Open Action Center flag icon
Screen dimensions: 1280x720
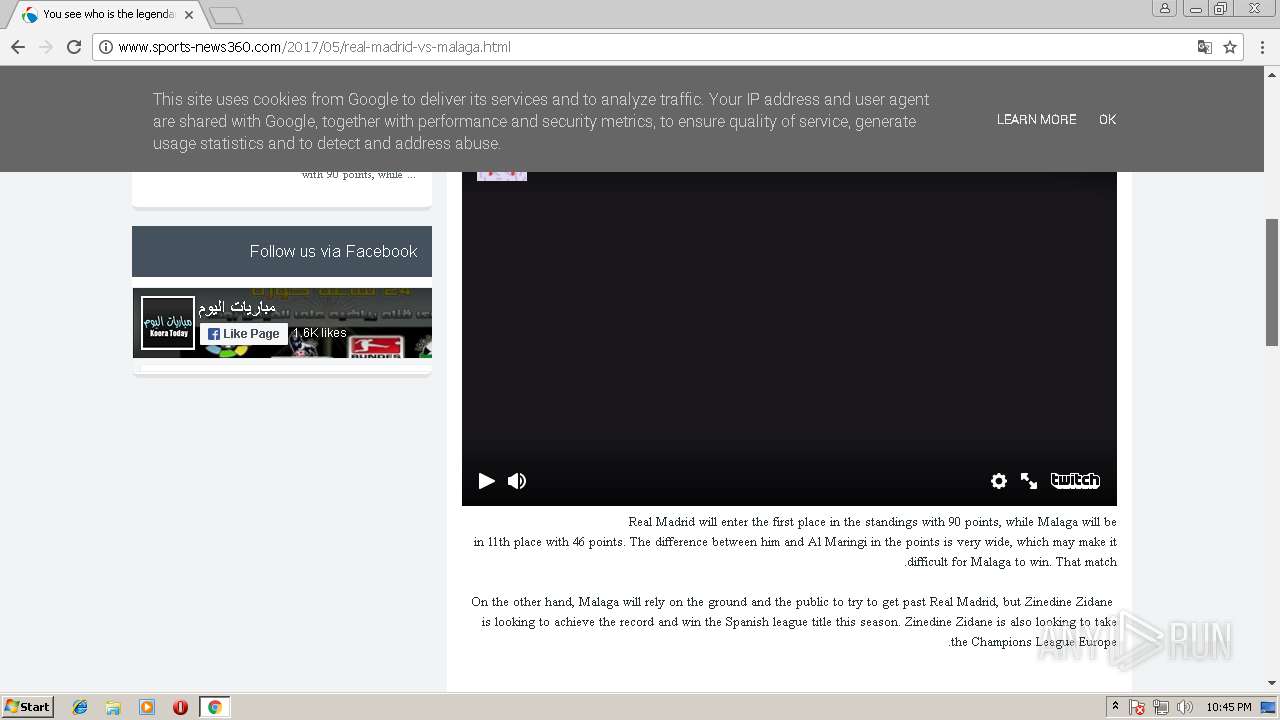point(1137,707)
